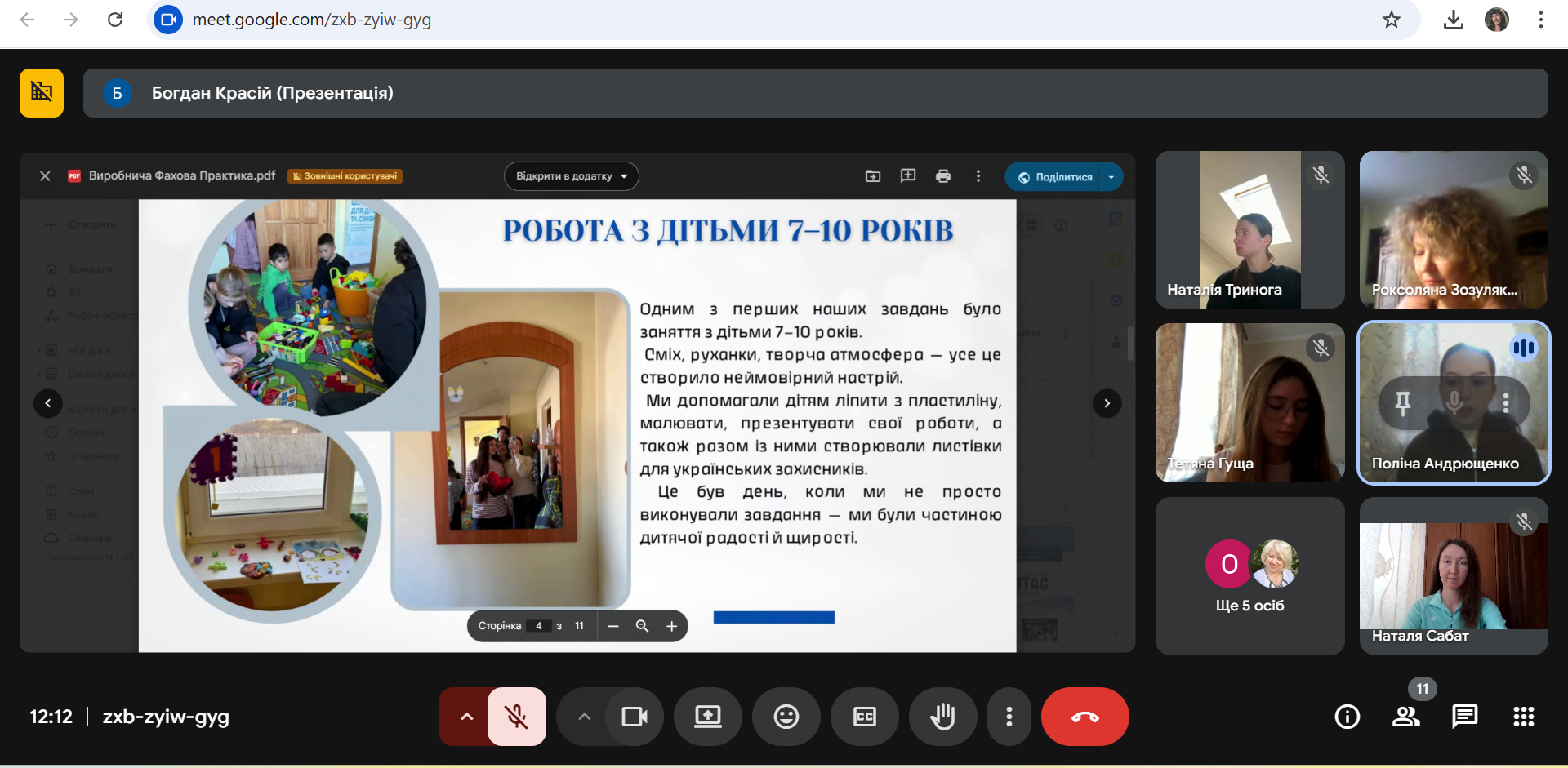Go to next page of the presentation
The image size is (1568, 768).
(x=1107, y=403)
